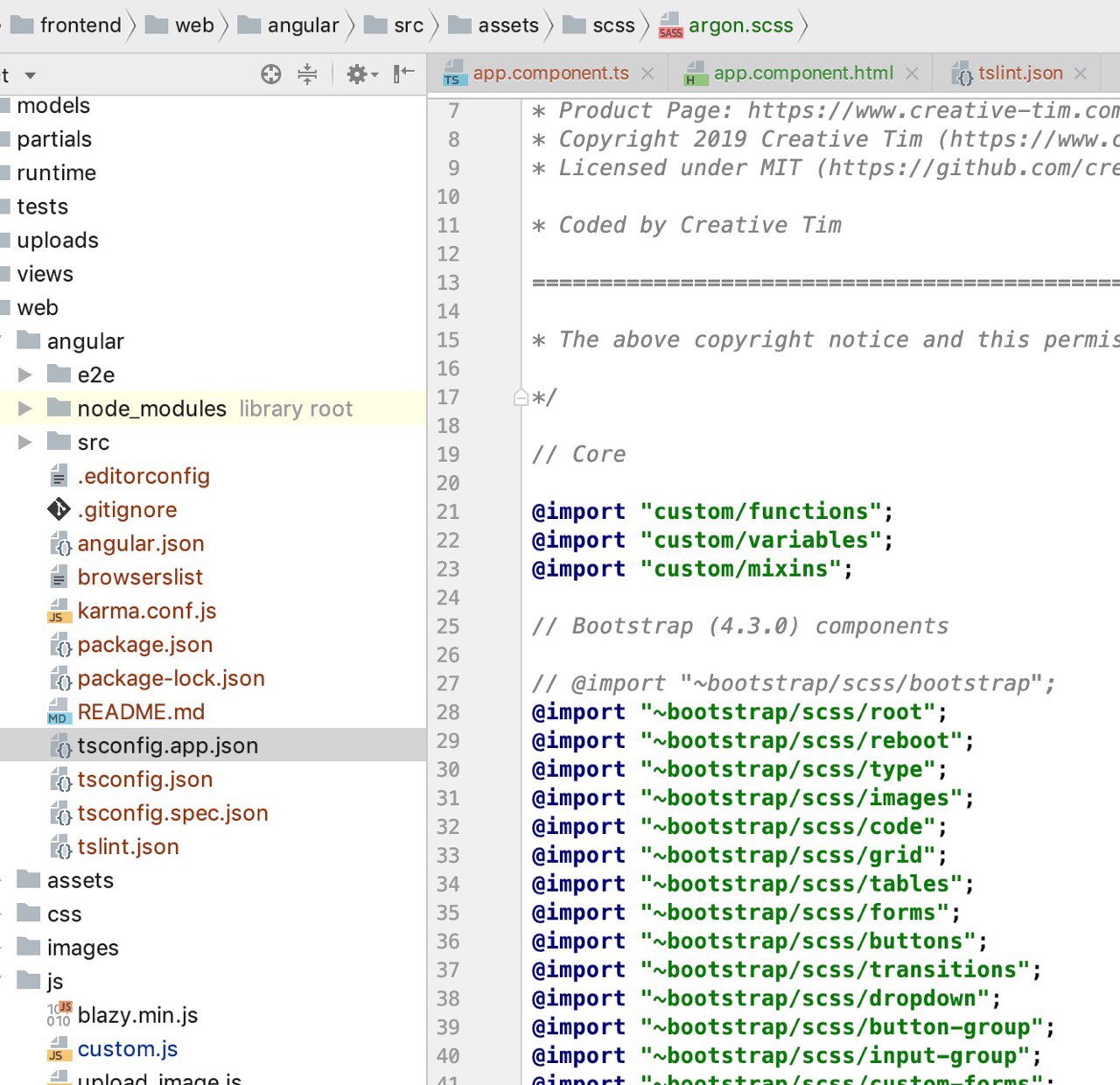Open the project view mode dropdown arrow
The image size is (1120, 1085).
(x=31, y=76)
